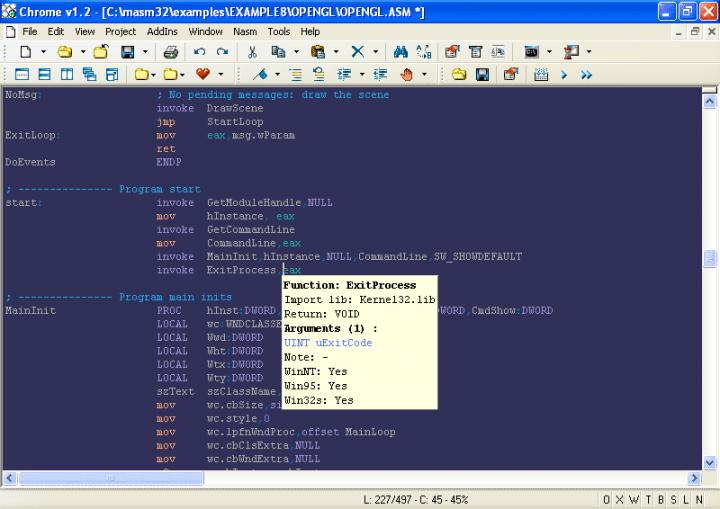
Task: Expand the Paste options dropdown arrow
Action: tap(336, 51)
